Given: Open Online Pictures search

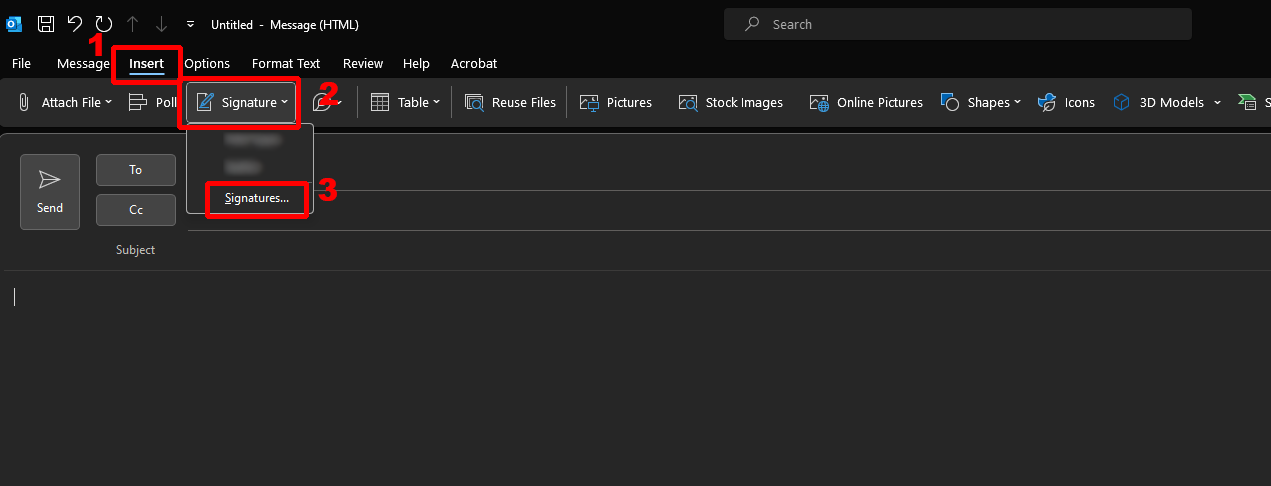Looking at the screenshot, I should click(866, 102).
